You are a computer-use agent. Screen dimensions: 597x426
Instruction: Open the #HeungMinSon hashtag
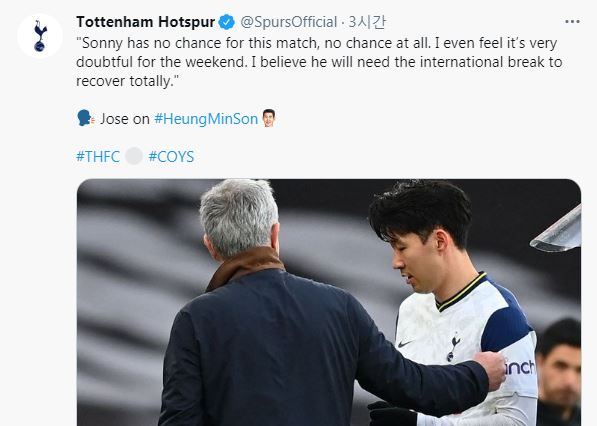click(x=206, y=119)
